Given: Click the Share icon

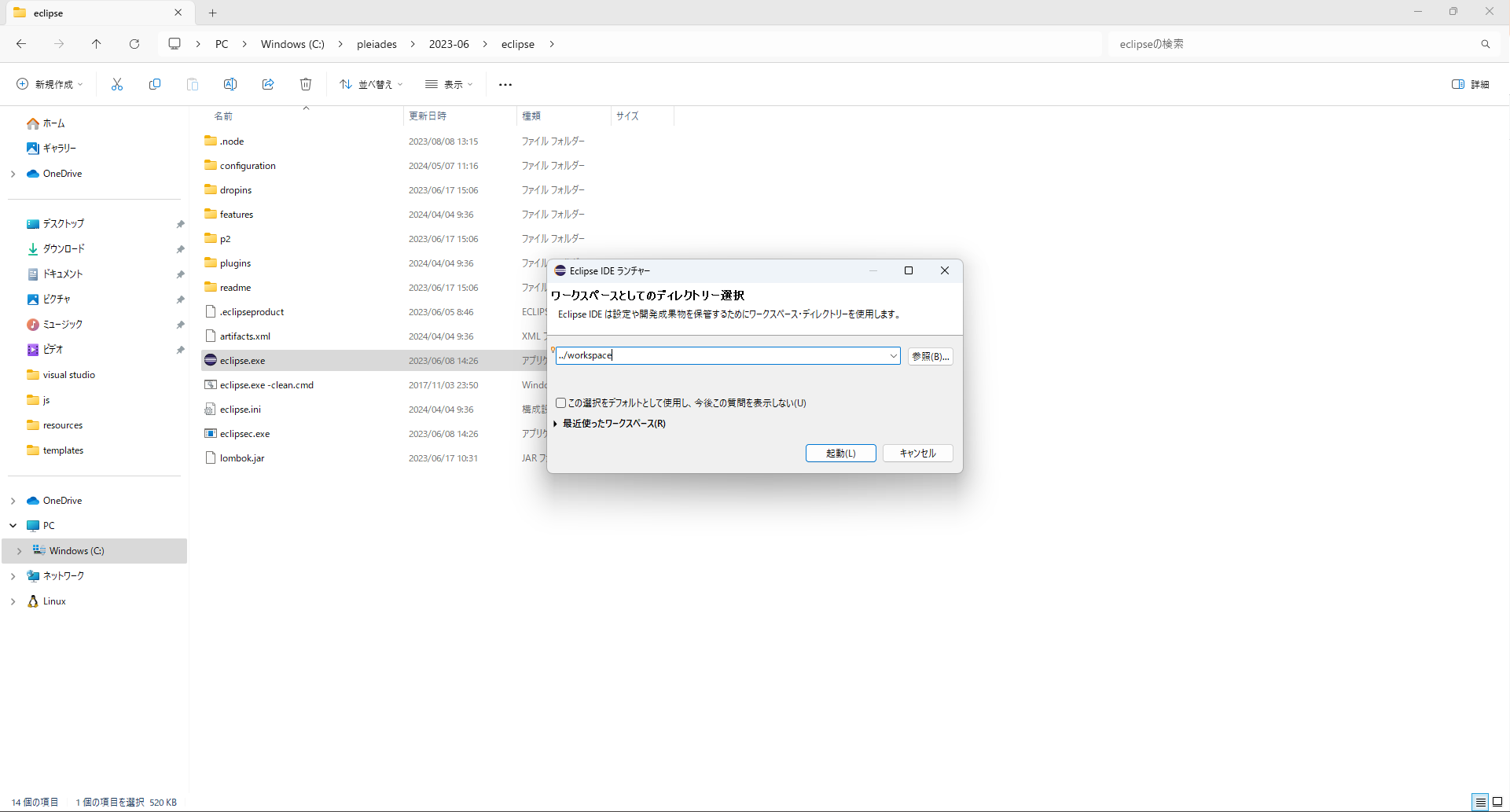Looking at the screenshot, I should (x=268, y=84).
